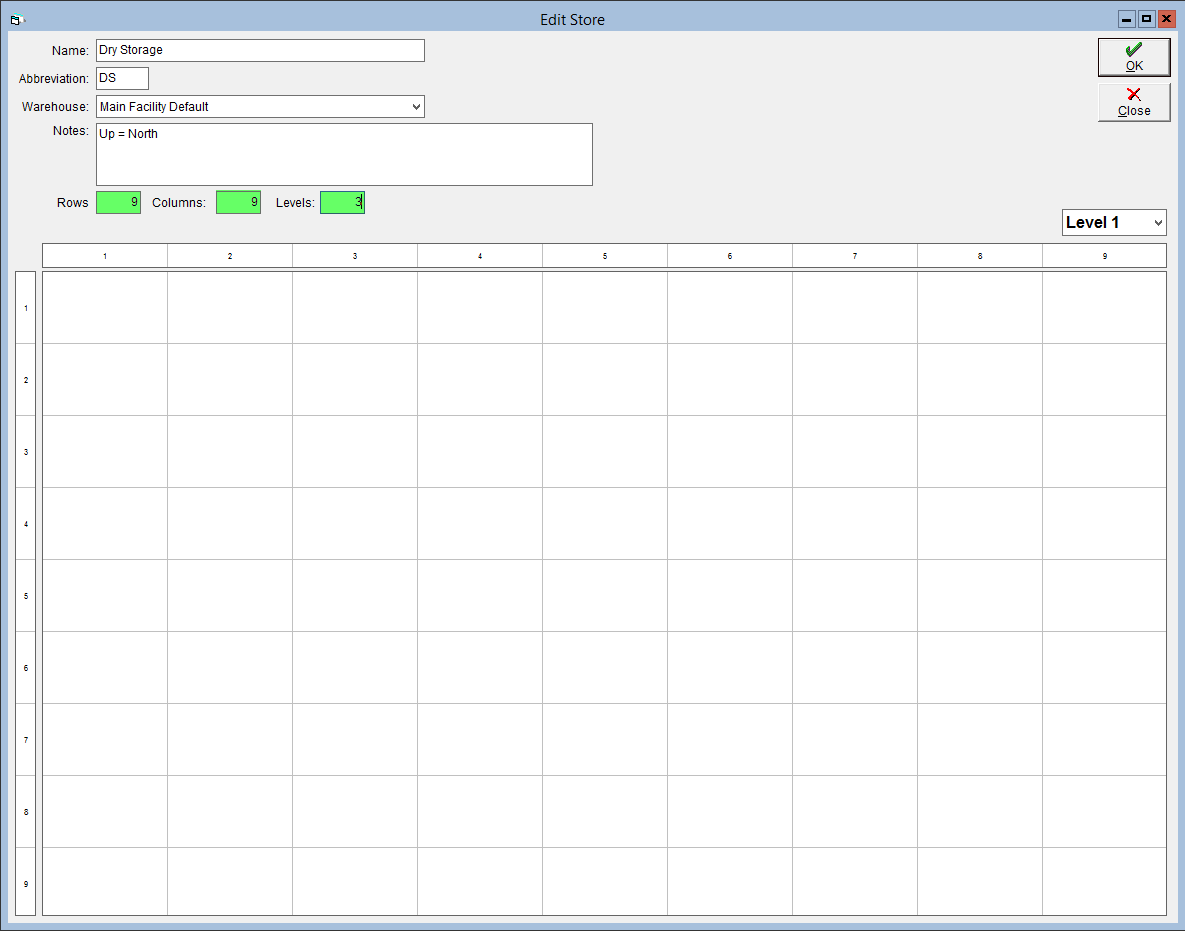Click the Close button with red X
The image size is (1185, 931).
tap(1134, 102)
